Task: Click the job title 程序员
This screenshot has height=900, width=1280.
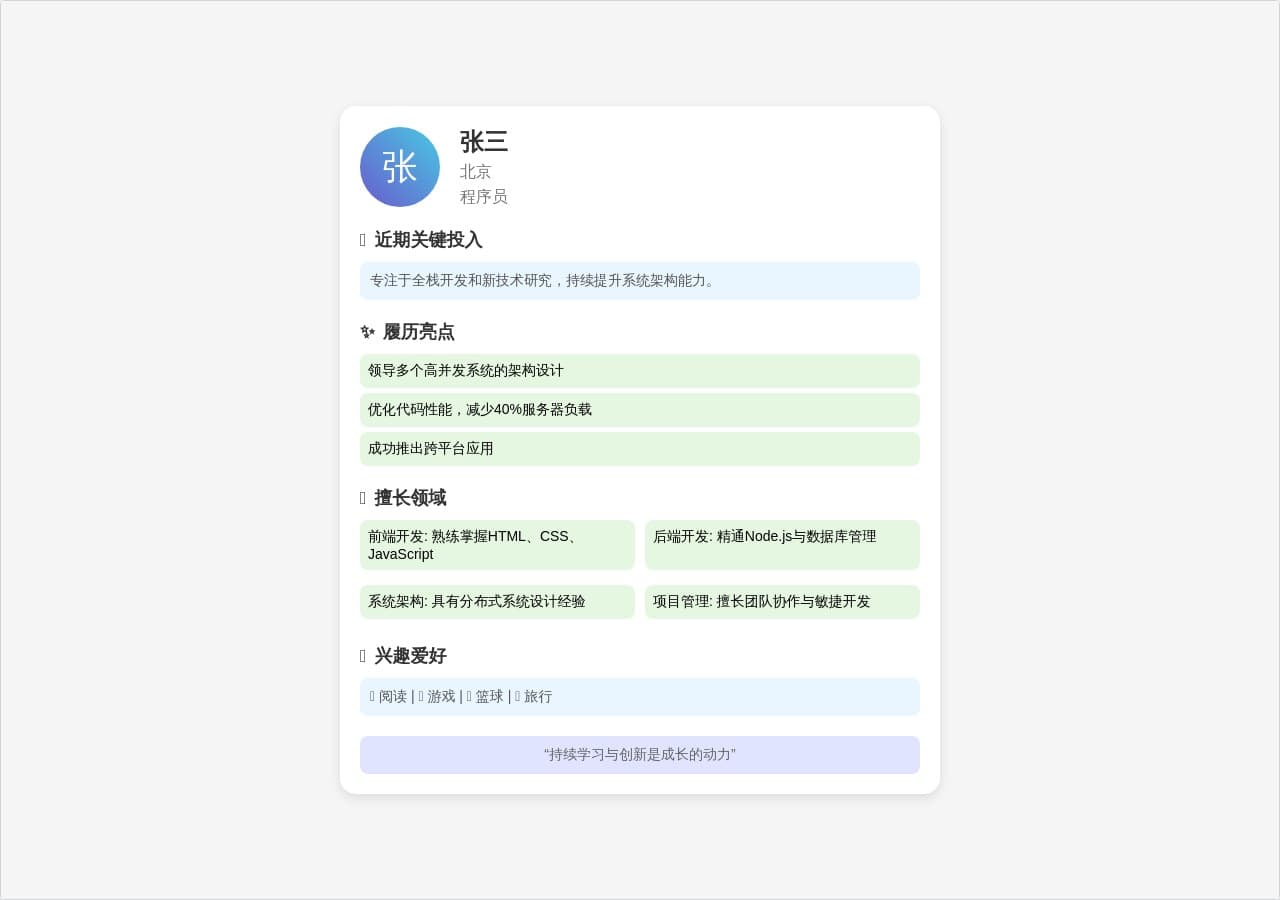Action: pyautogui.click(x=484, y=197)
